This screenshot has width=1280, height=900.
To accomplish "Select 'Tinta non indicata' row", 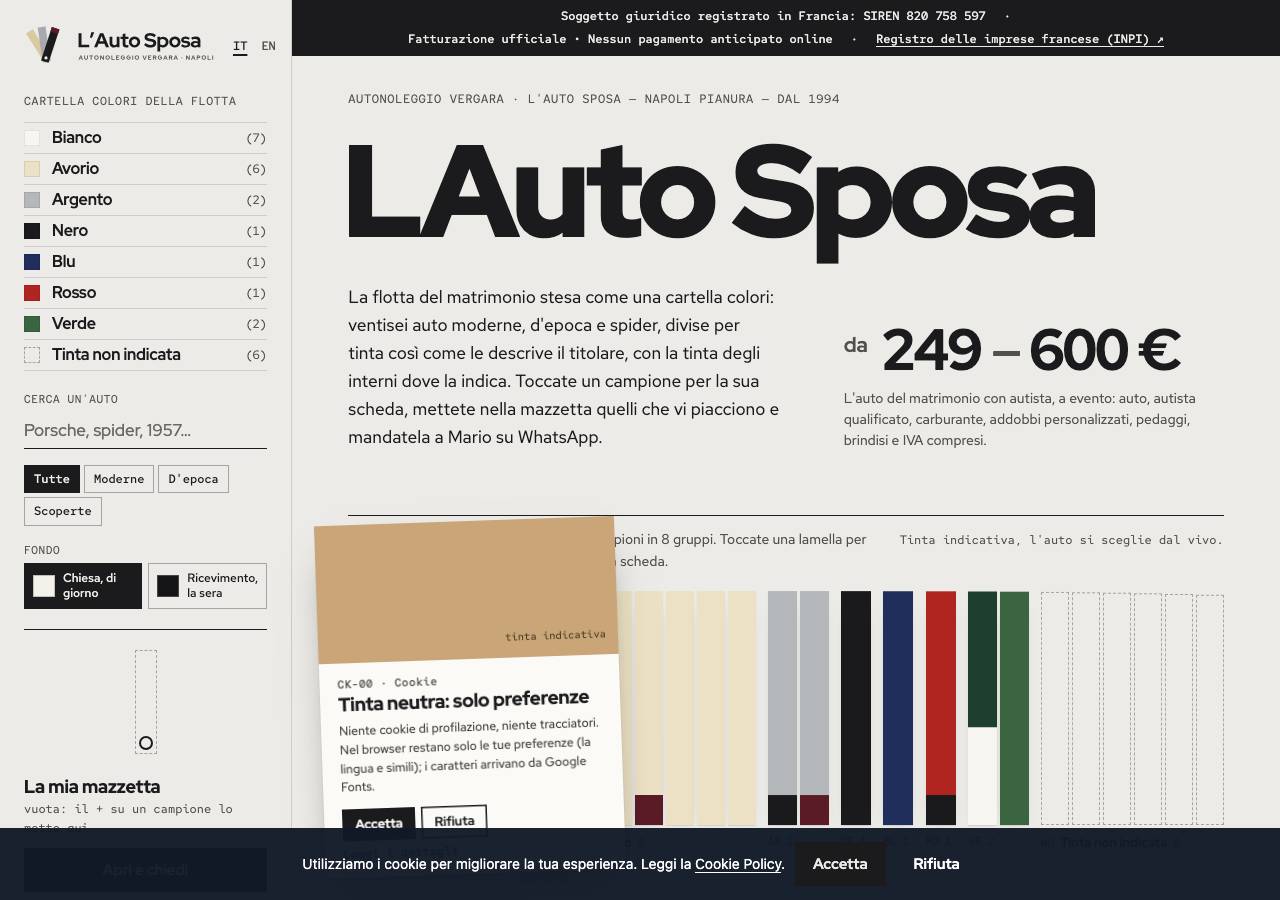I will pyautogui.click(x=145, y=355).
